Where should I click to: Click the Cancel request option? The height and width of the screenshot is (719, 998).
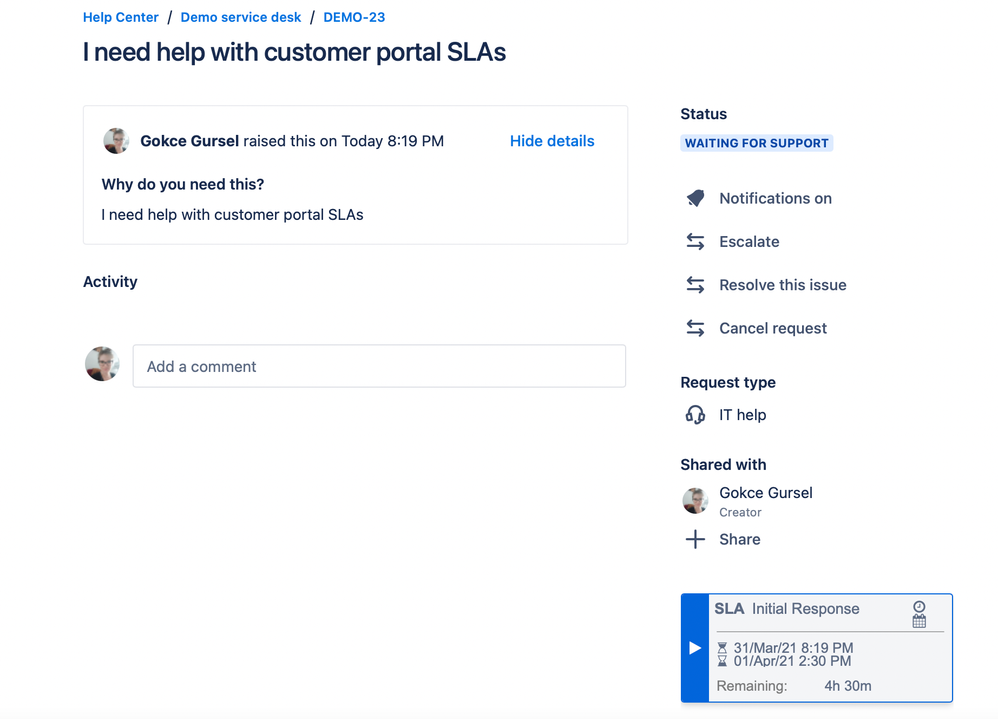pyautogui.click(x=773, y=328)
